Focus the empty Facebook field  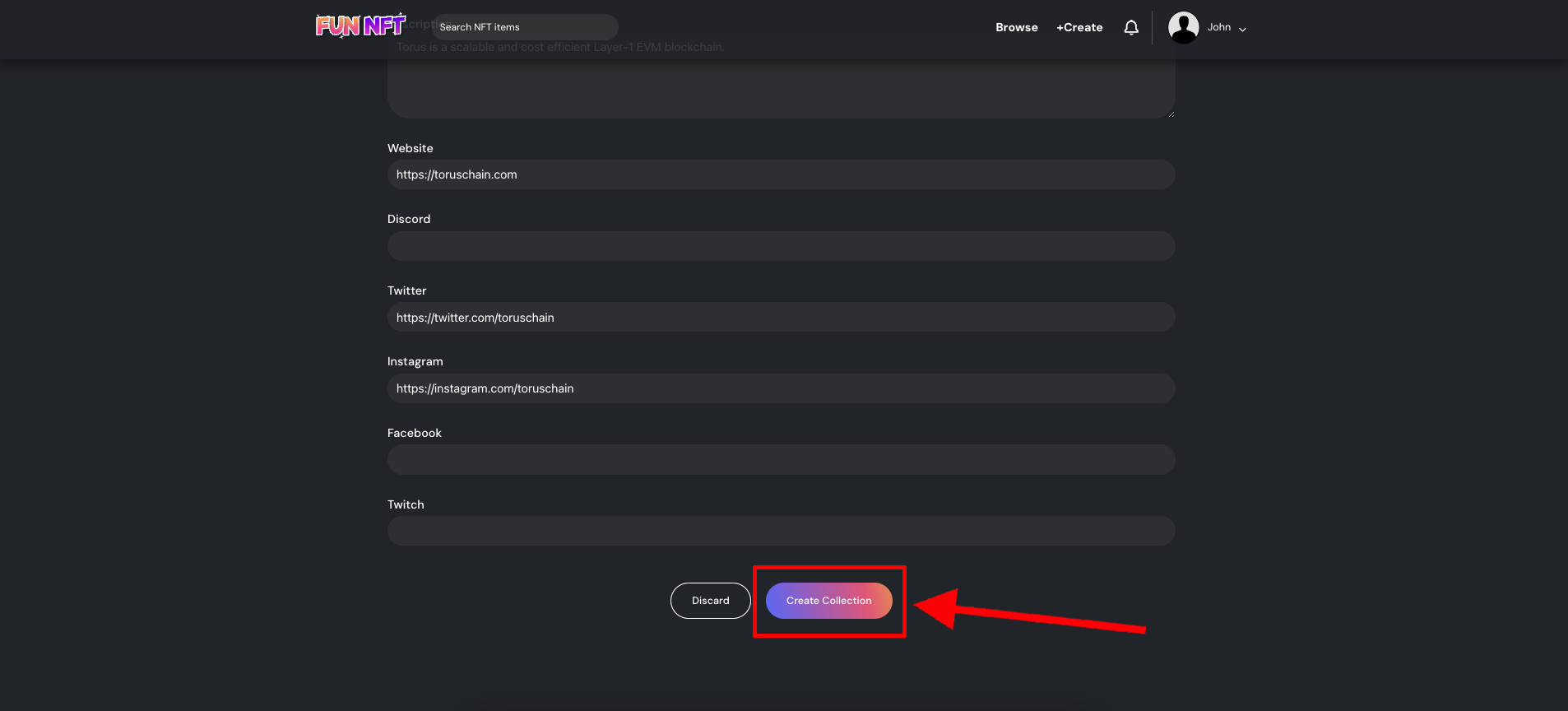coord(781,459)
